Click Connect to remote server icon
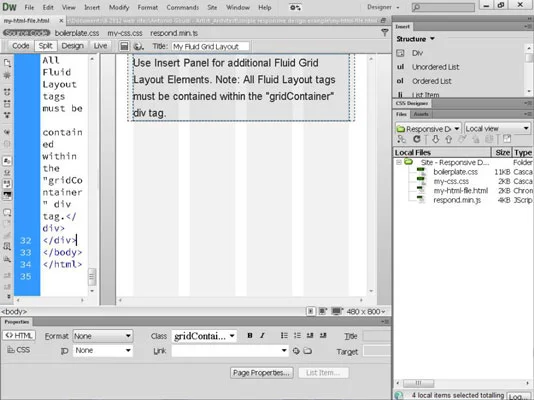This screenshot has width=534, height=400. coord(402,139)
